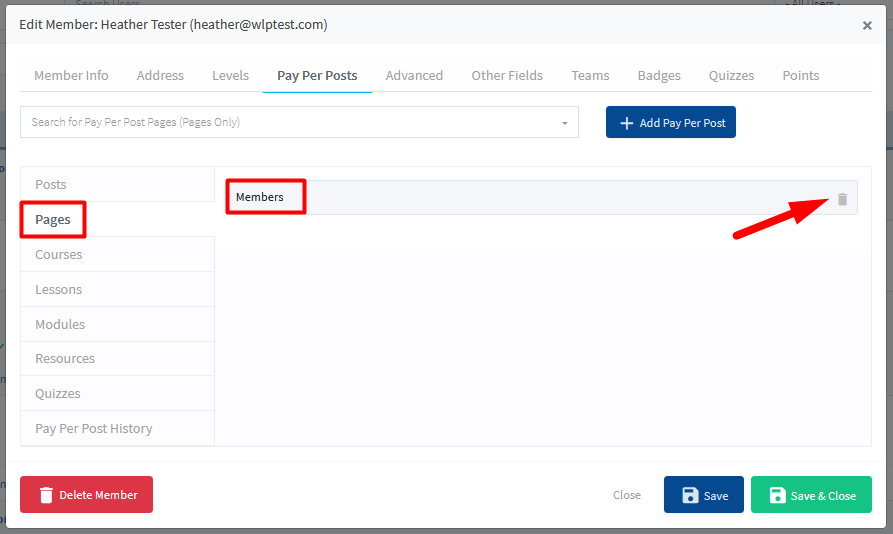Select Quizzes in the side list
This screenshot has width=893, height=534.
click(x=117, y=394)
